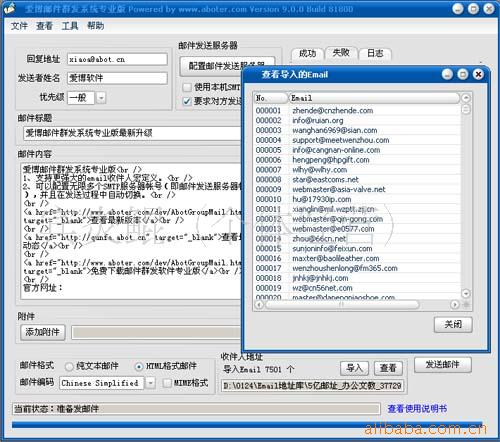Switch to the 失败 tab
The width and height of the screenshot is (500, 442).
(x=341, y=53)
